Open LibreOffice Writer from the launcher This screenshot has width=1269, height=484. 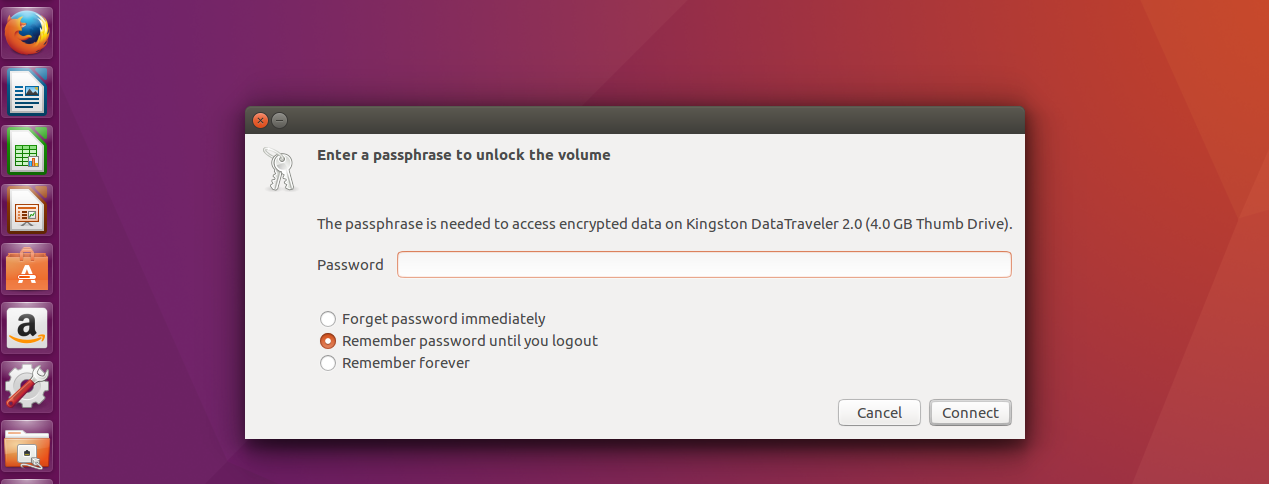point(28,92)
